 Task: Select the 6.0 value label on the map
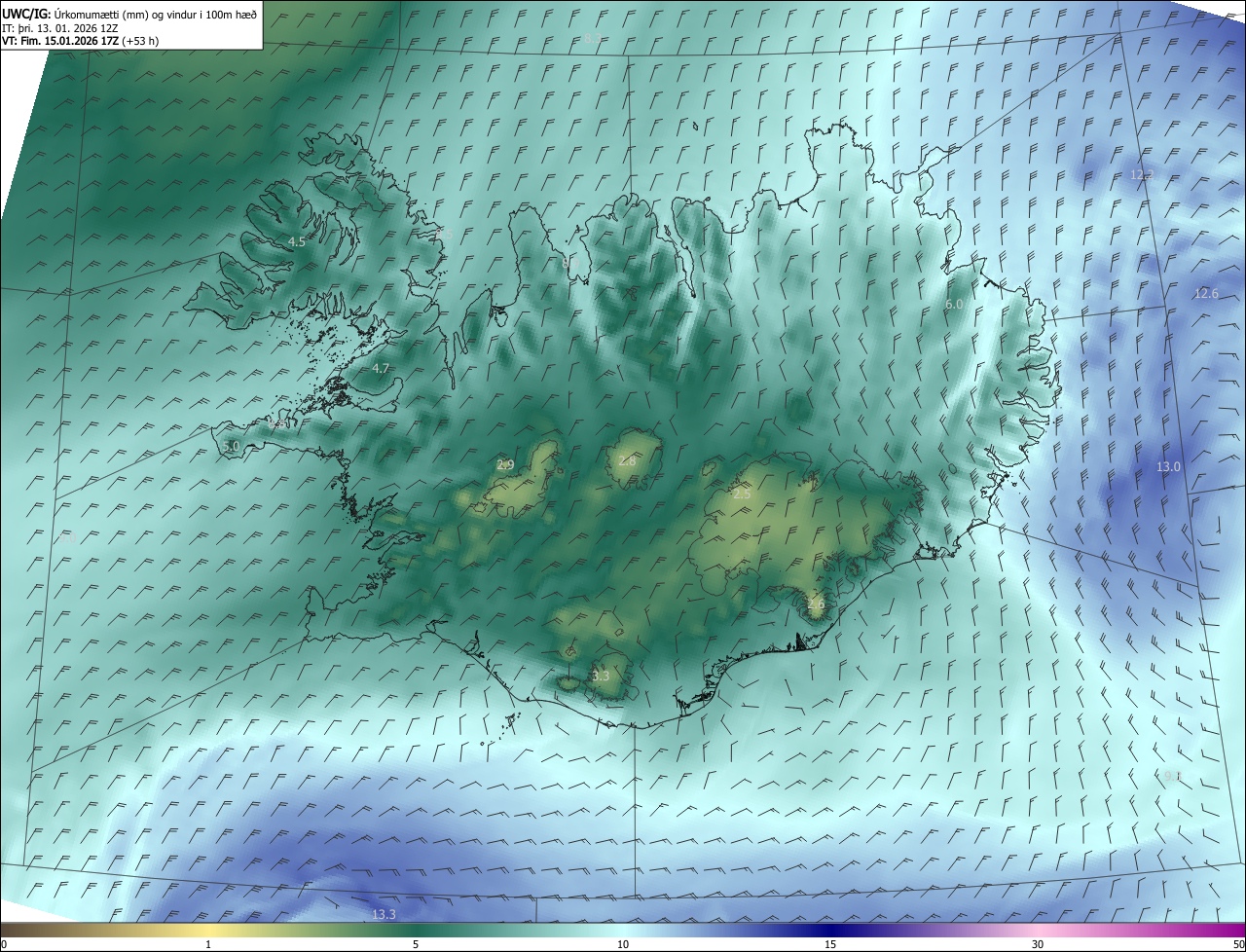954,305
